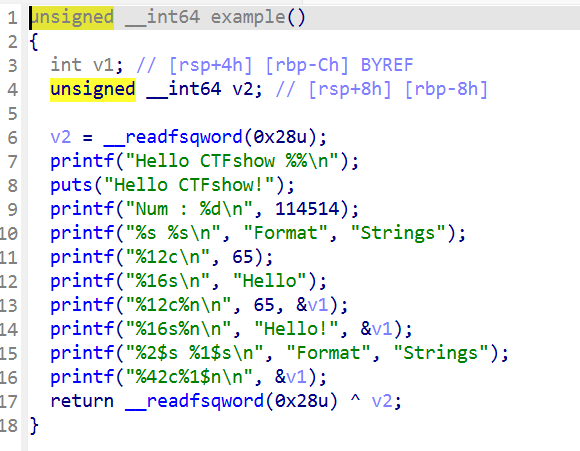Click the "Hello!" string on line 14
This screenshot has height=451, width=580.
296,329
